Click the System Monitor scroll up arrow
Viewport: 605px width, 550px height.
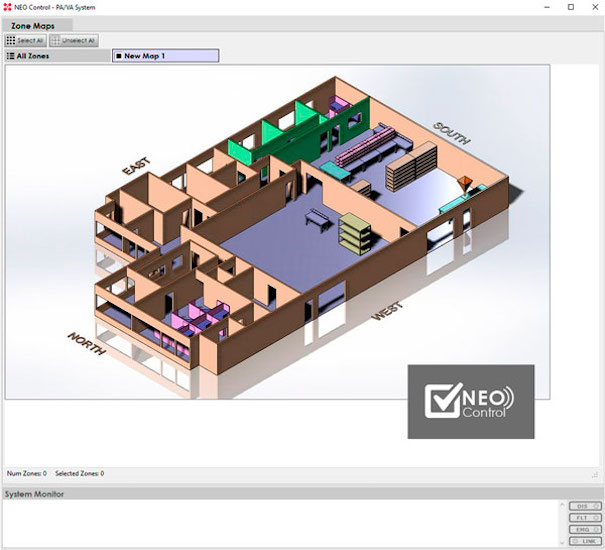(560, 503)
